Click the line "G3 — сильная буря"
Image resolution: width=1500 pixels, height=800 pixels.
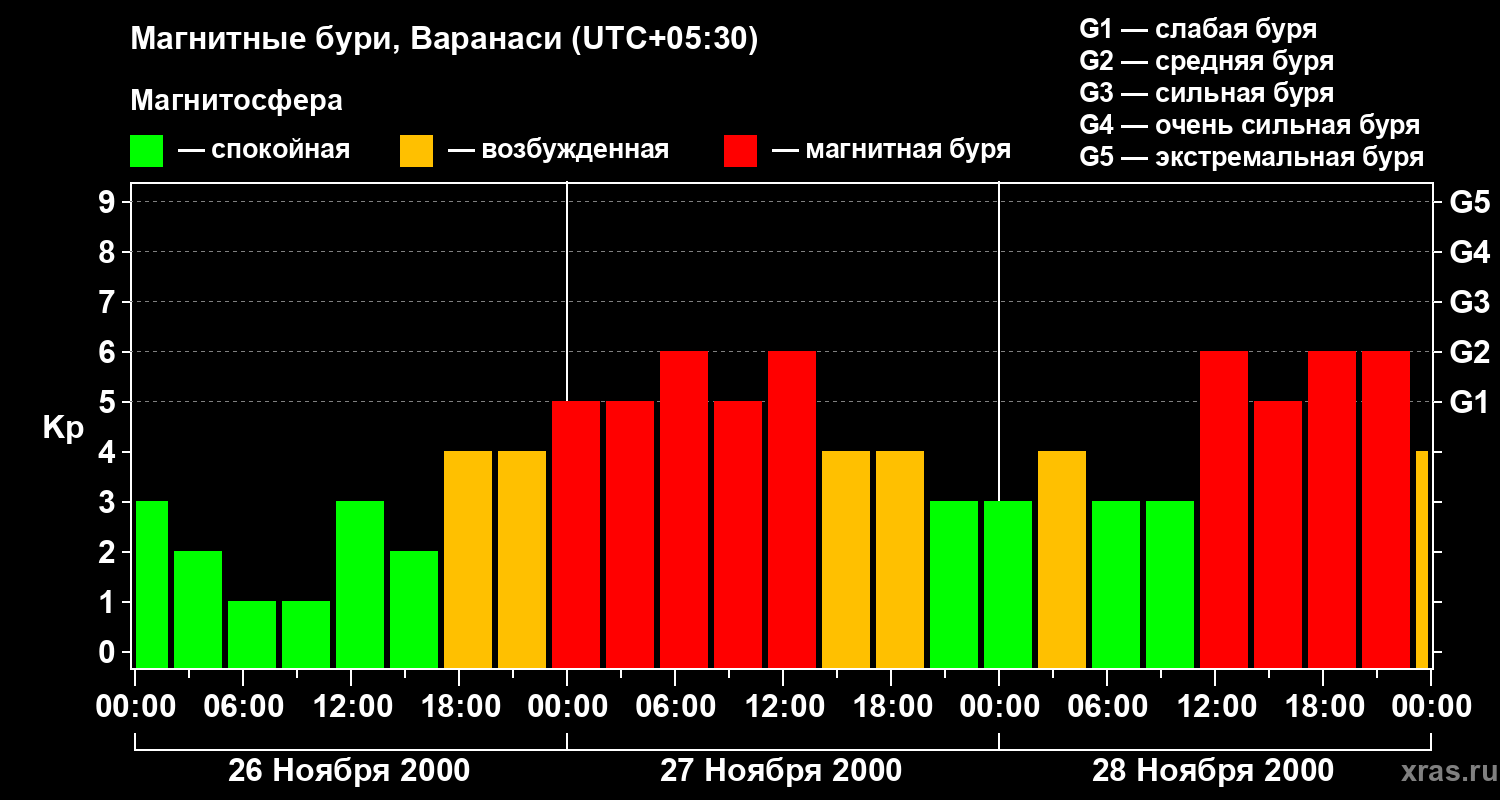click(1207, 93)
